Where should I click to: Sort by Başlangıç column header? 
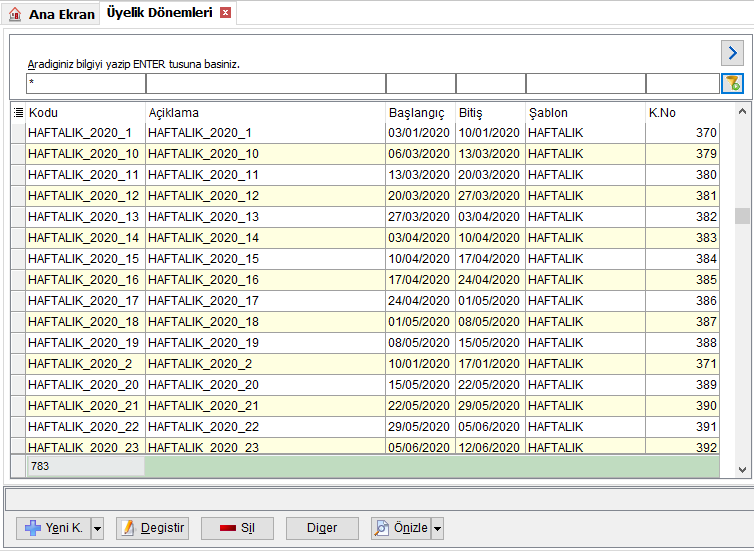420,113
